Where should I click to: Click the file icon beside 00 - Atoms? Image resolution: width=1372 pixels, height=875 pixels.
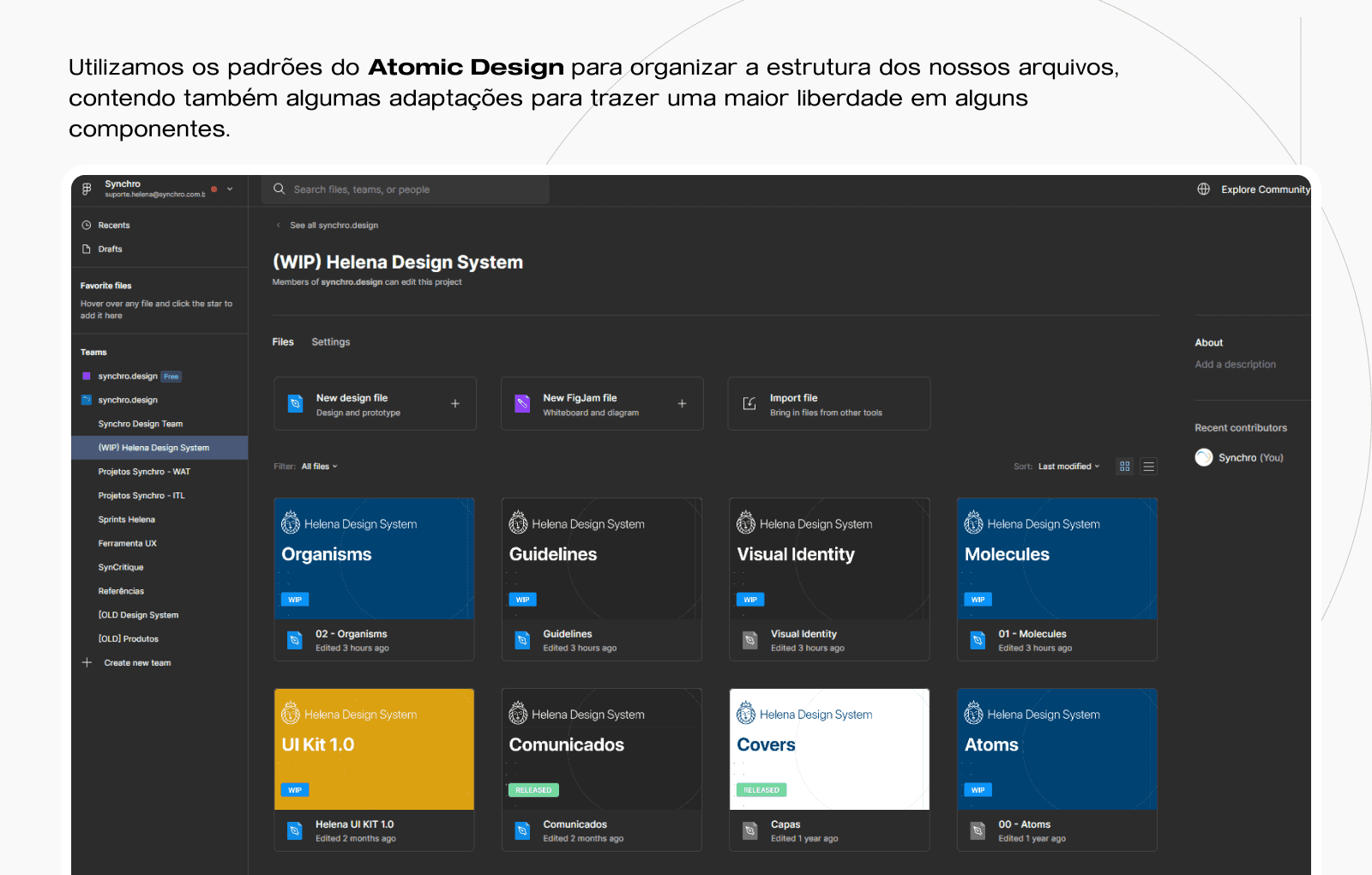pos(978,830)
